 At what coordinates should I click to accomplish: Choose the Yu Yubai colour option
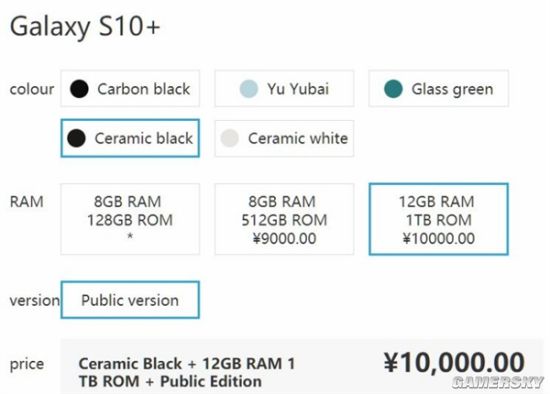(284, 88)
